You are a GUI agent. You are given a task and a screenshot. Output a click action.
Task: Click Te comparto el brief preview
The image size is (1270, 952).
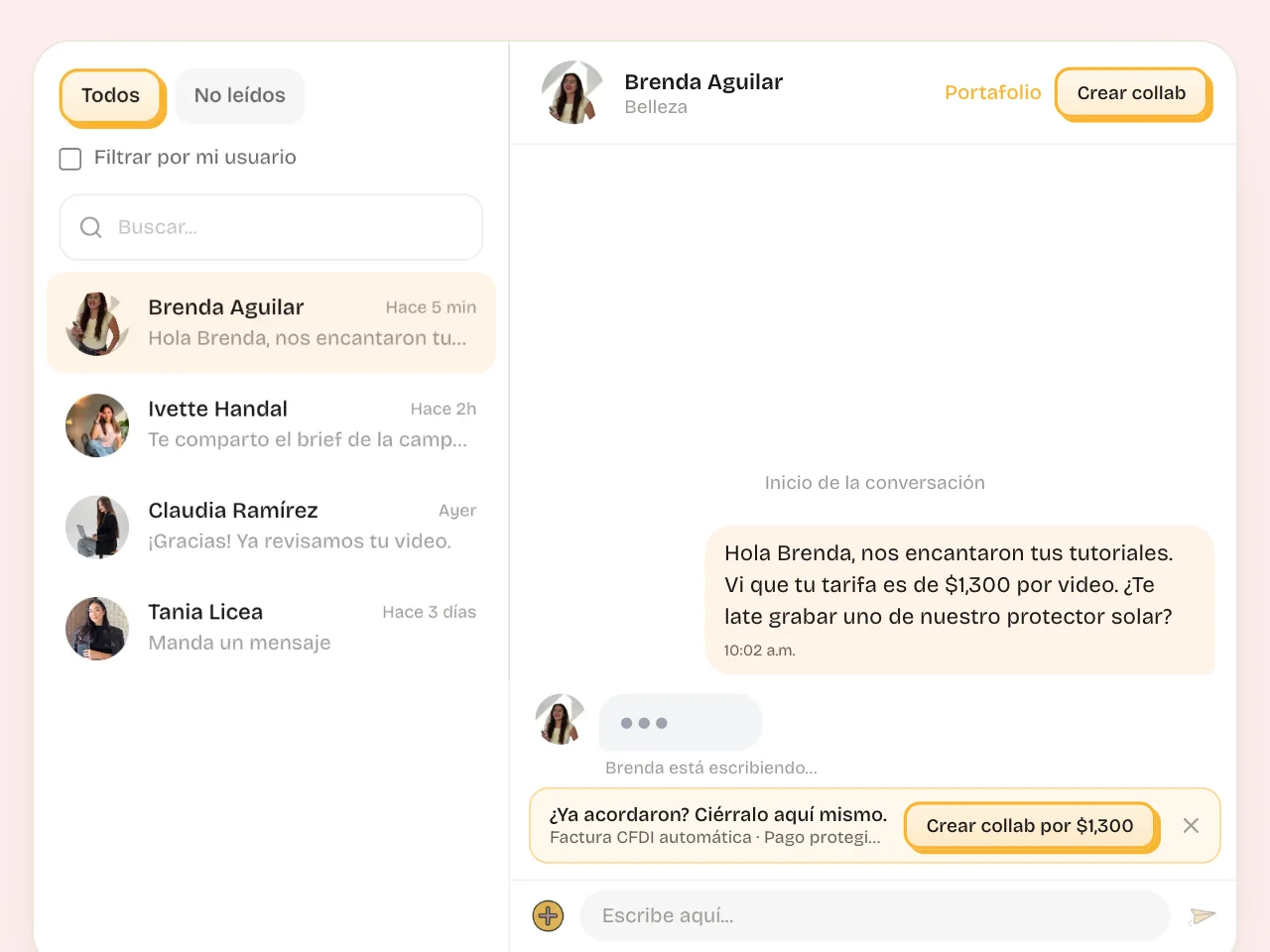(308, 439)
